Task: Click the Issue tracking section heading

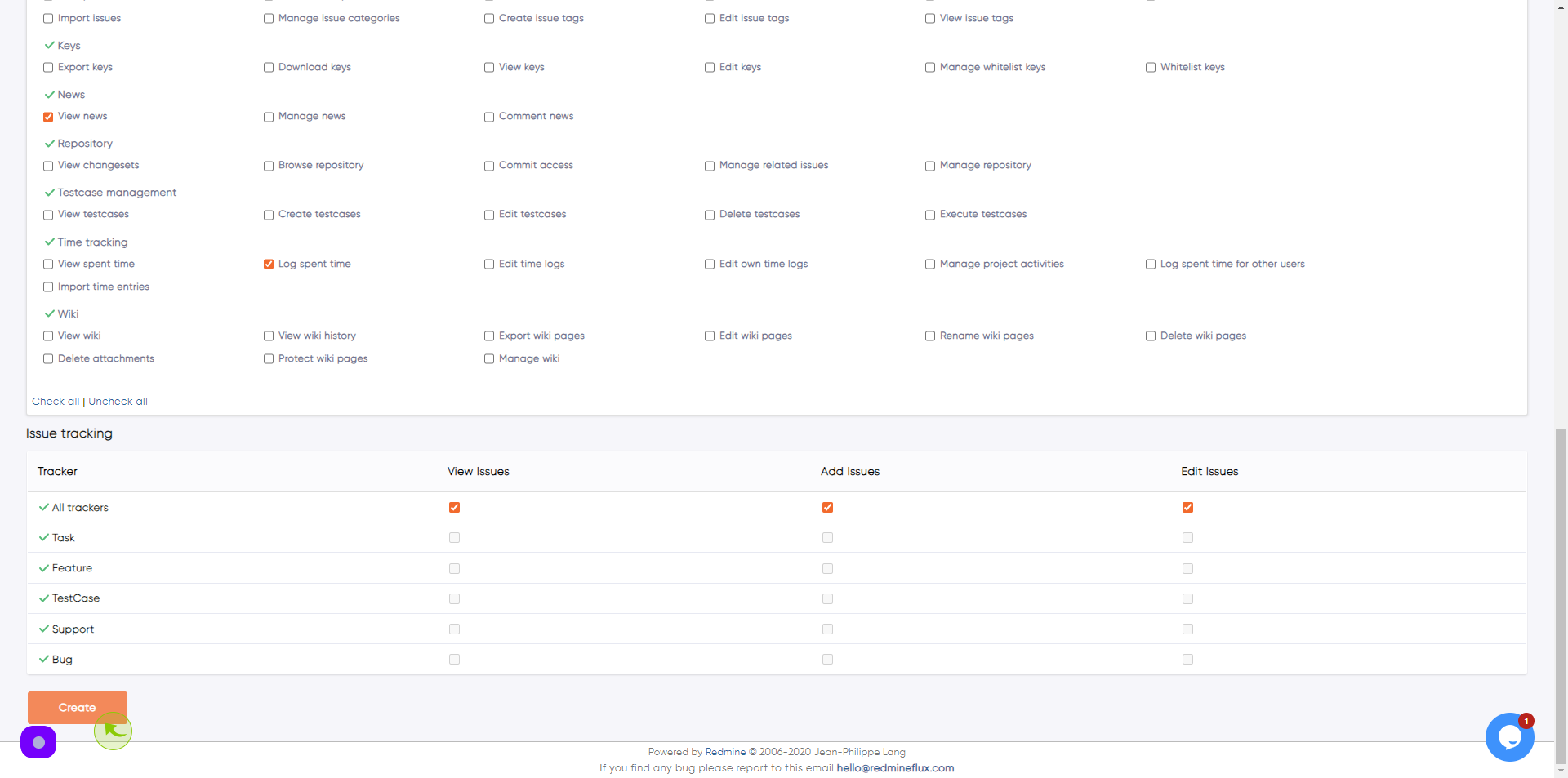Action: (x=69, y=433)
